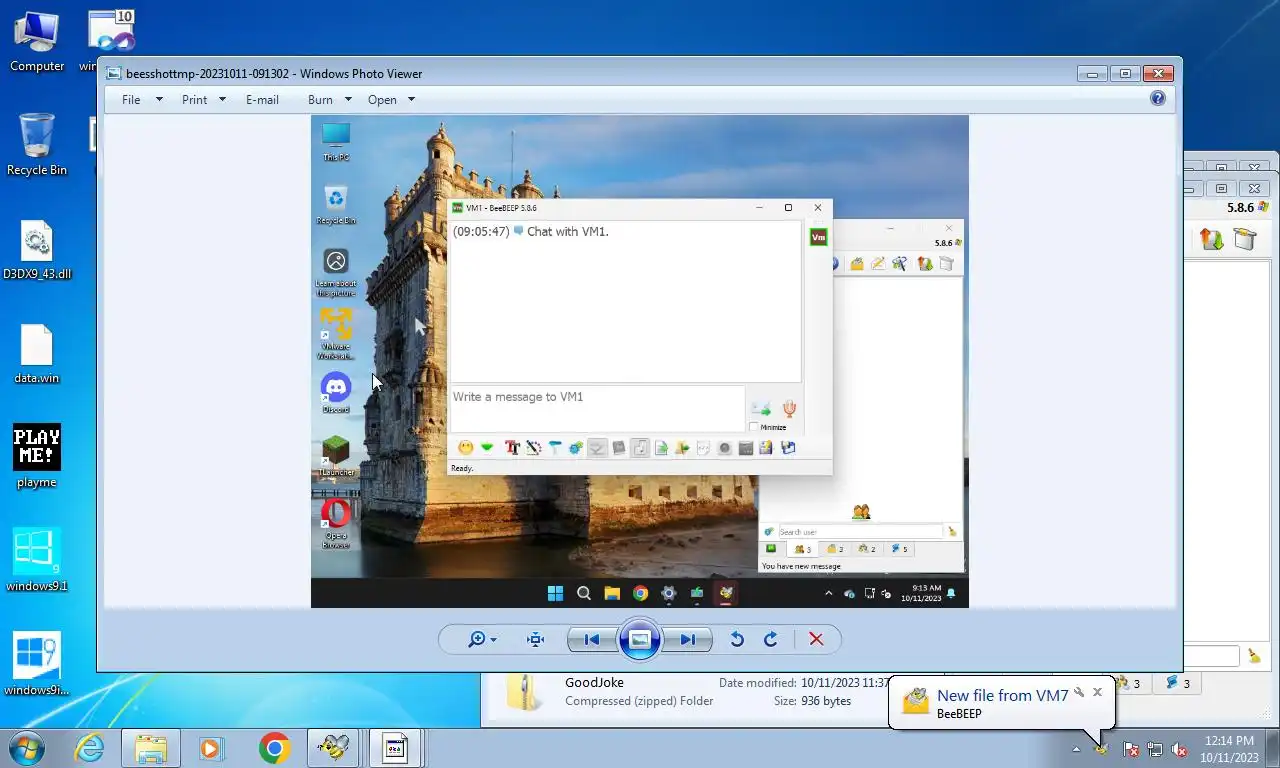Expand the Print menu
The width and height of the screenshot is (1280, 768).
point(204,99)
